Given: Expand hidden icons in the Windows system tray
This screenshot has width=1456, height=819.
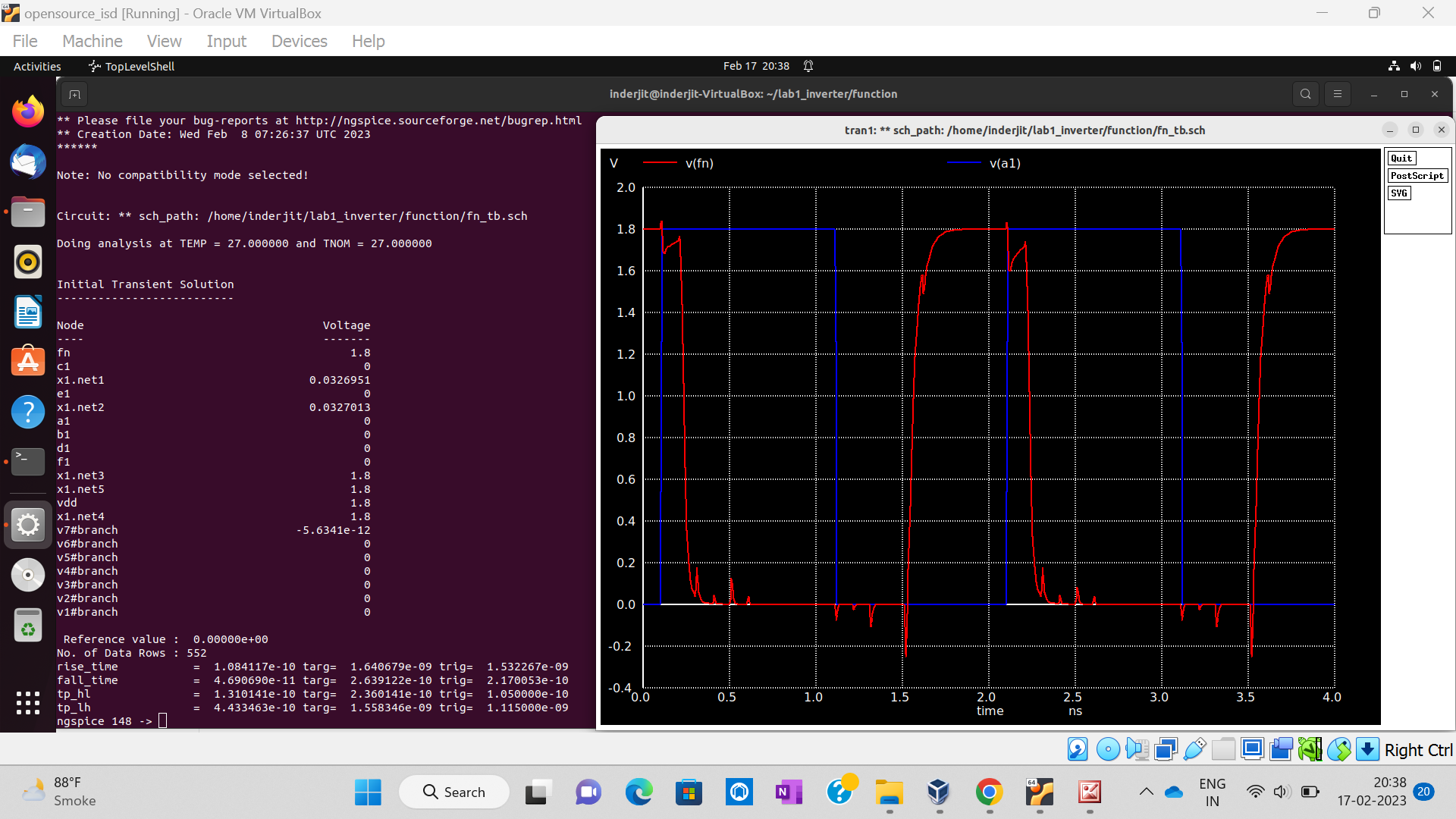Looking at the screenshot, I should tap(1146, 791).
